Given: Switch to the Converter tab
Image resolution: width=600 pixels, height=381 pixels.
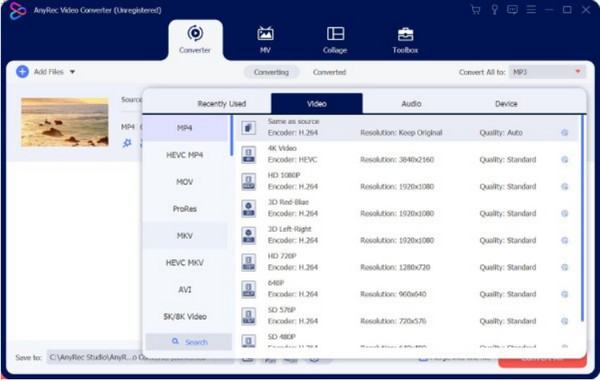Looking at the screenshot, I should [195, 40].
